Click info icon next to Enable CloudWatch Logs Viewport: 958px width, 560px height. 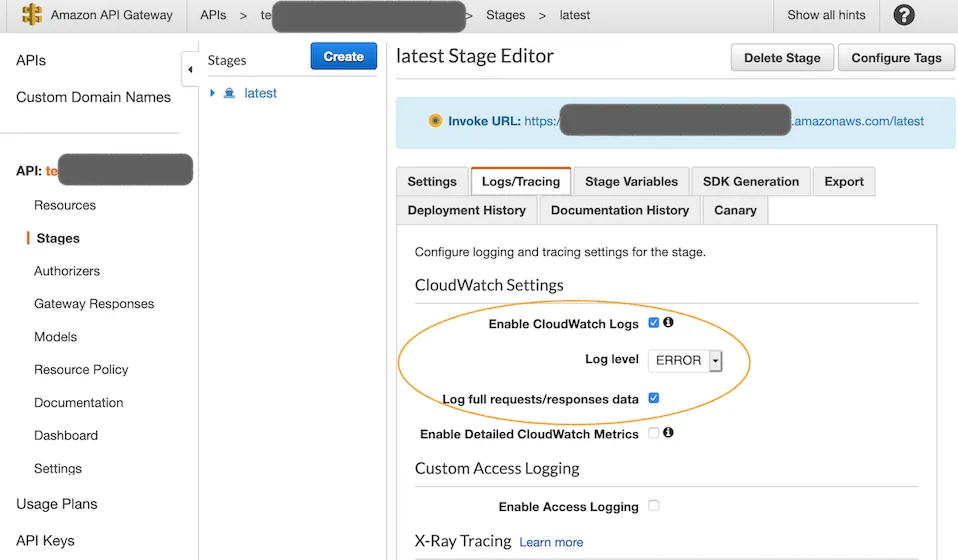click(668, 322)
